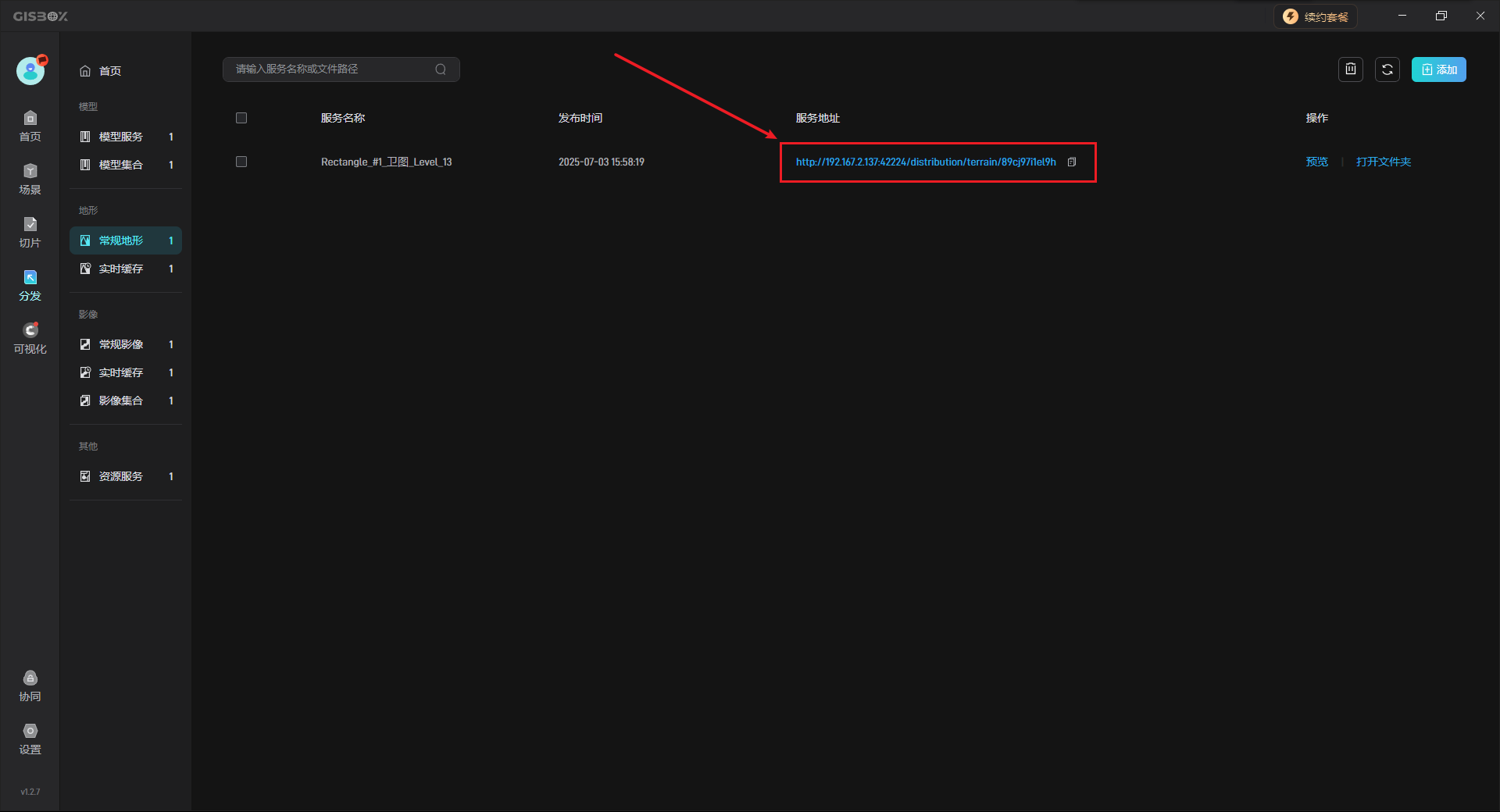Click the 添加 (Add) button
This screenshot has width=1500, height=812.
(1438, 69)
